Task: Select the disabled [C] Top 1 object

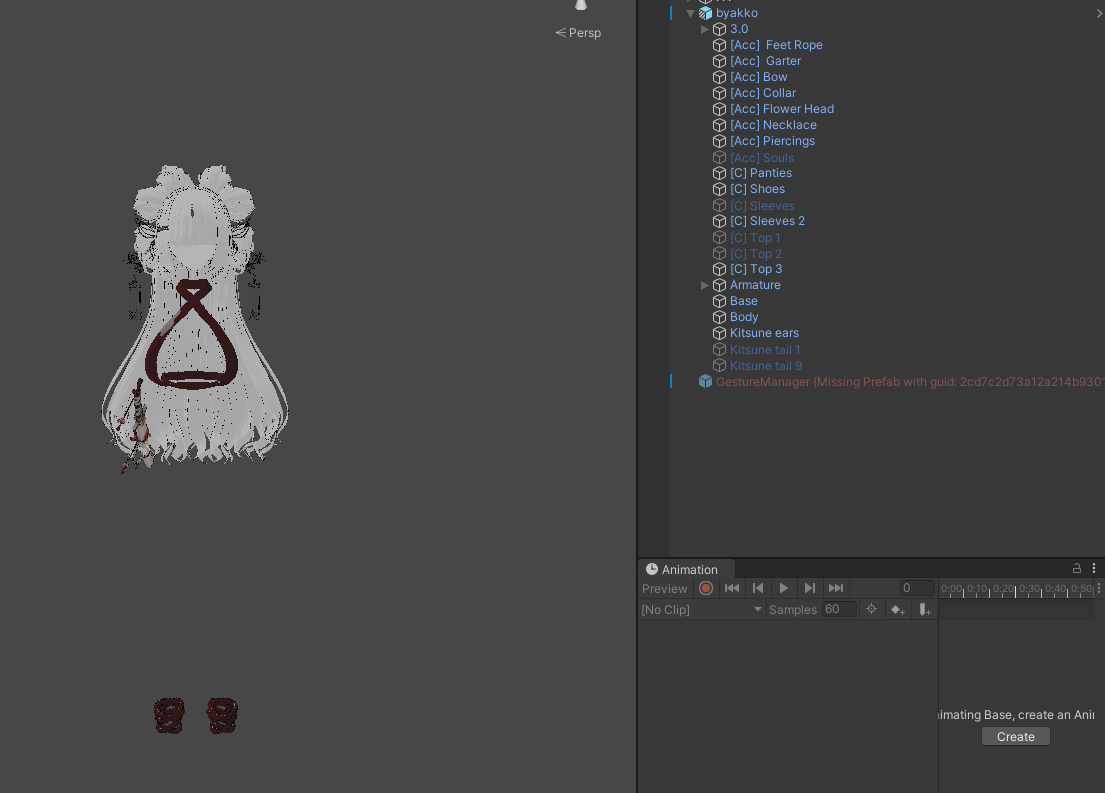Action: click(x=755, y=238)
